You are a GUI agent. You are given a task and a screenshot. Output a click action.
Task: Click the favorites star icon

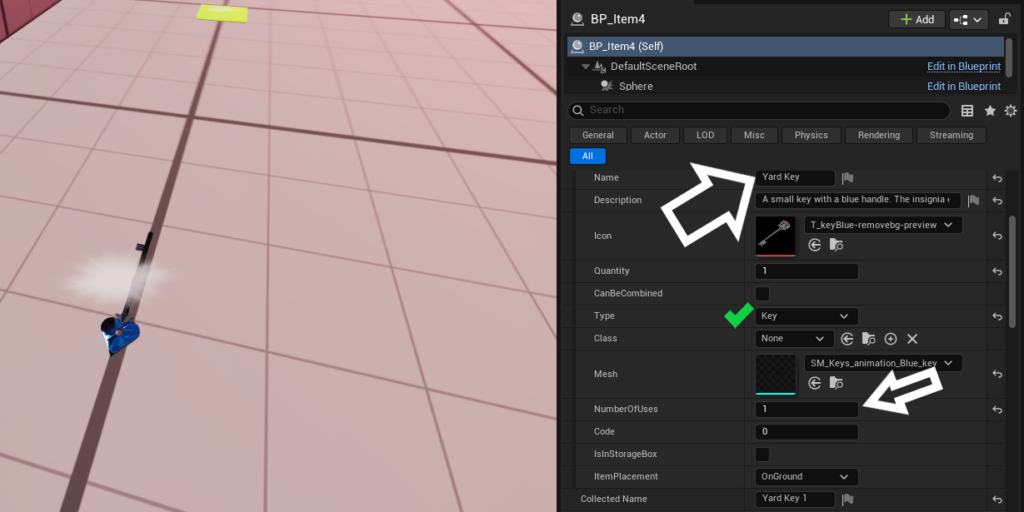[990, 111]
